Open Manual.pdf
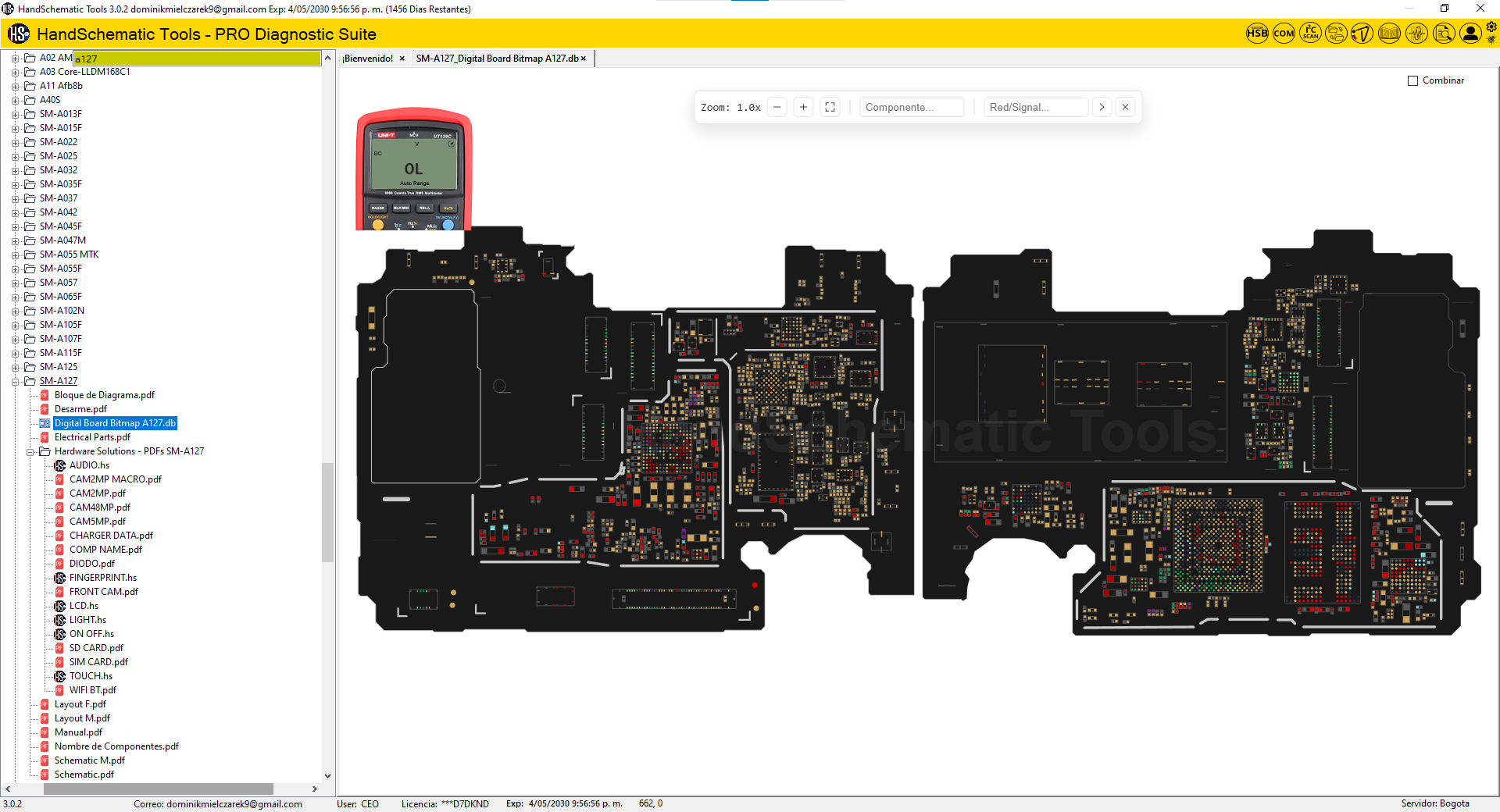Screen dimensions: 1500x812 pos(78,732)
